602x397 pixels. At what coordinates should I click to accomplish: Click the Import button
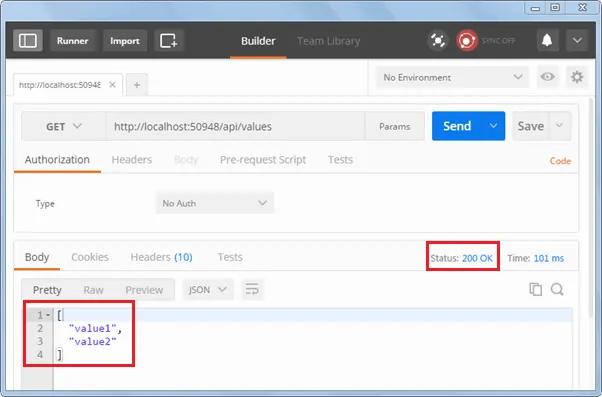click(125, 41)
